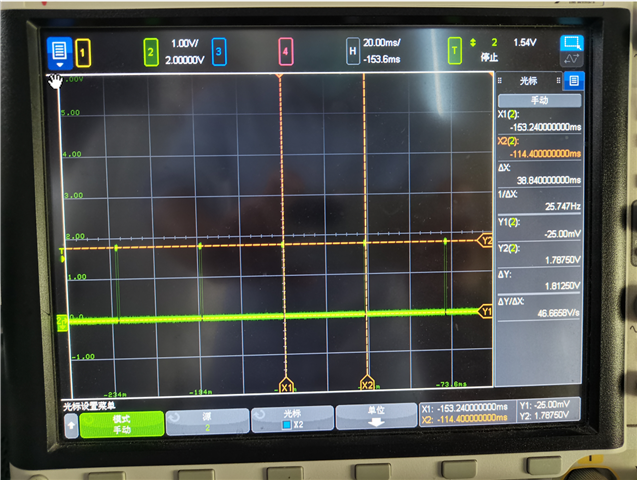Screen dimensions: 637x480
Task: Select the X2(2) cursor value field
Action: (x=540, y=147)
